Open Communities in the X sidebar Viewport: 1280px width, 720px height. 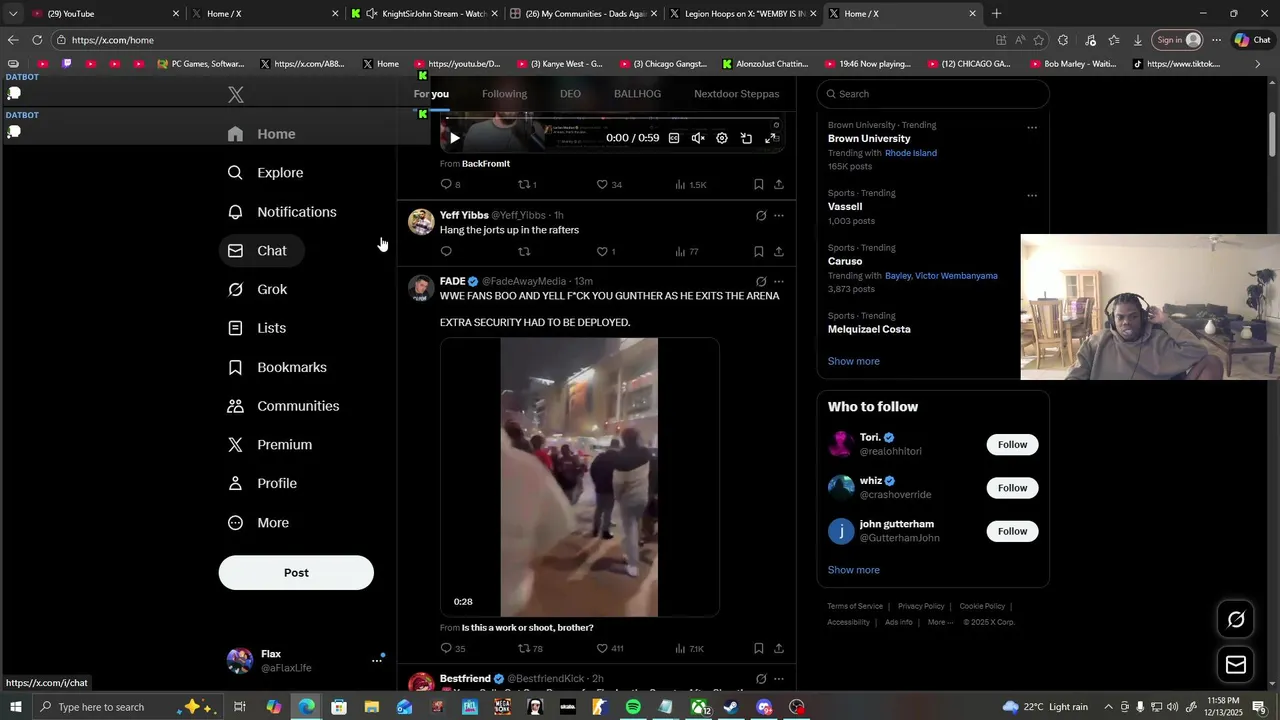coord(283,406)
